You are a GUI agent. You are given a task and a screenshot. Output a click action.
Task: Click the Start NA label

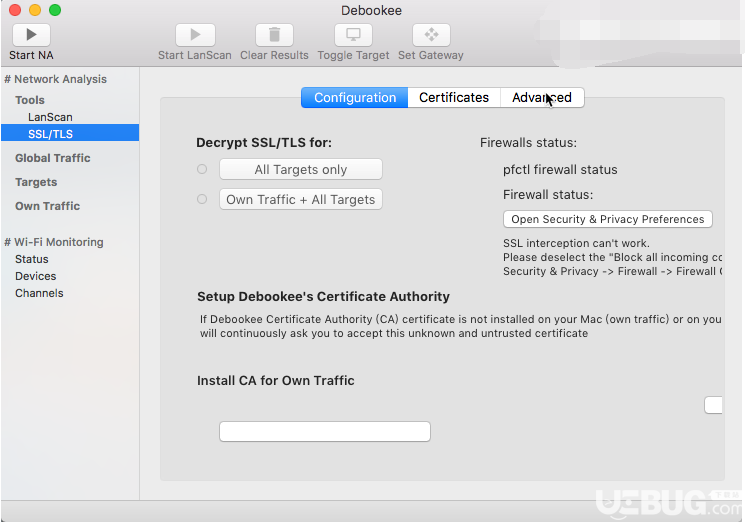click(31, 55)
